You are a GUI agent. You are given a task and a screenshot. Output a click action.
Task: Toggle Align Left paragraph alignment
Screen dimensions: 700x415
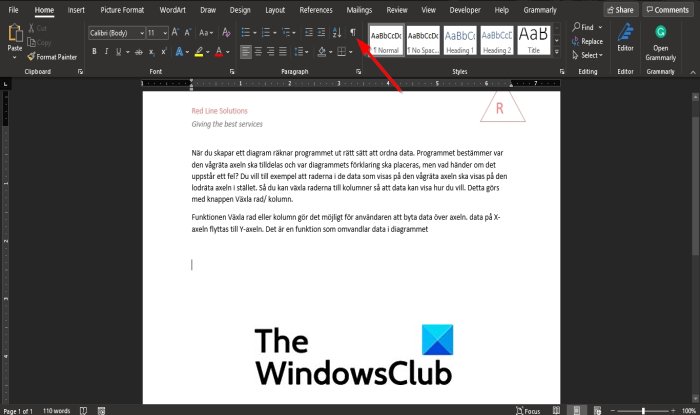(x=246, y=52)
